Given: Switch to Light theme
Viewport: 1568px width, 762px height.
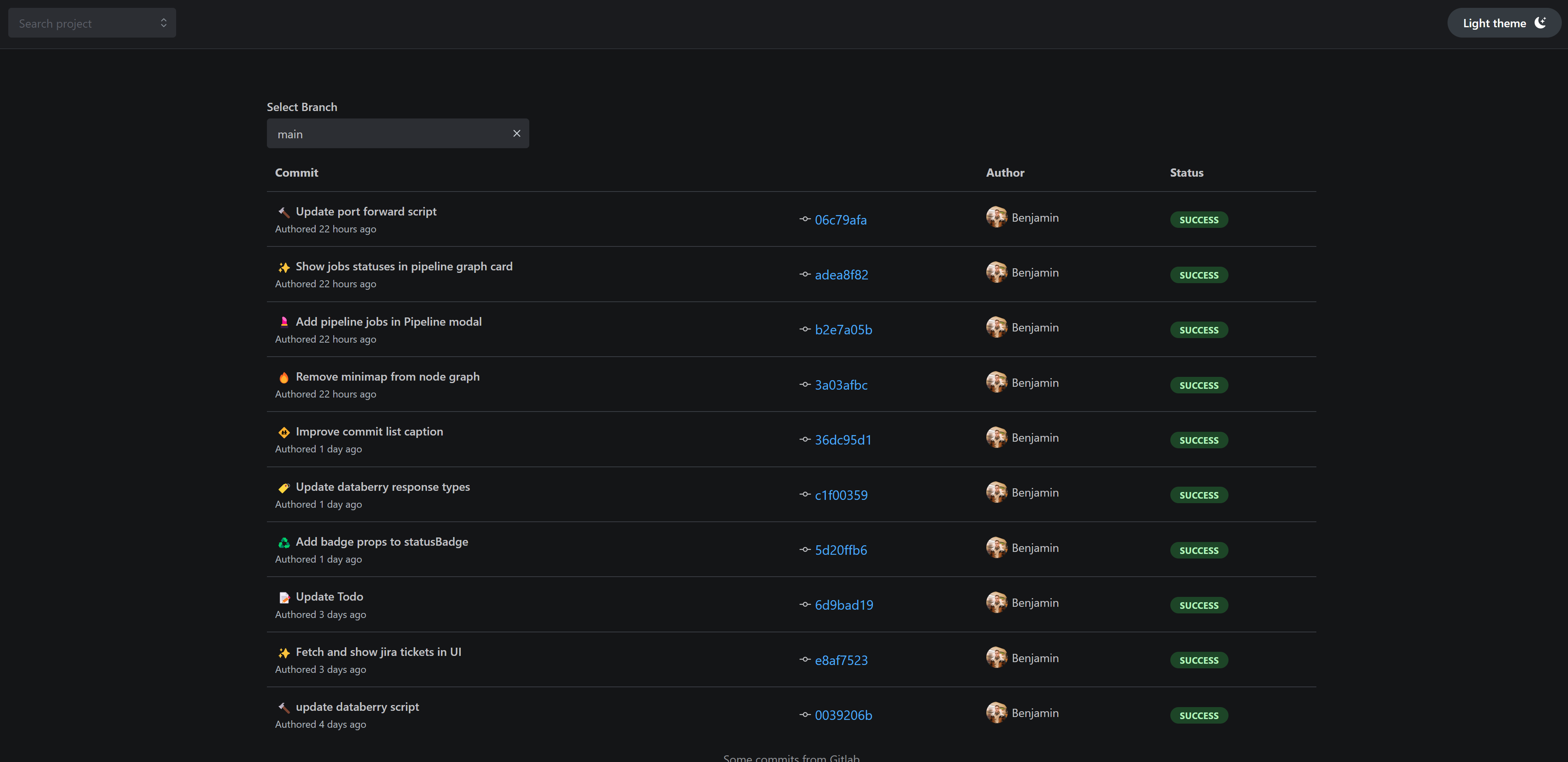Looking at the screenshot, I should 1494,23.
